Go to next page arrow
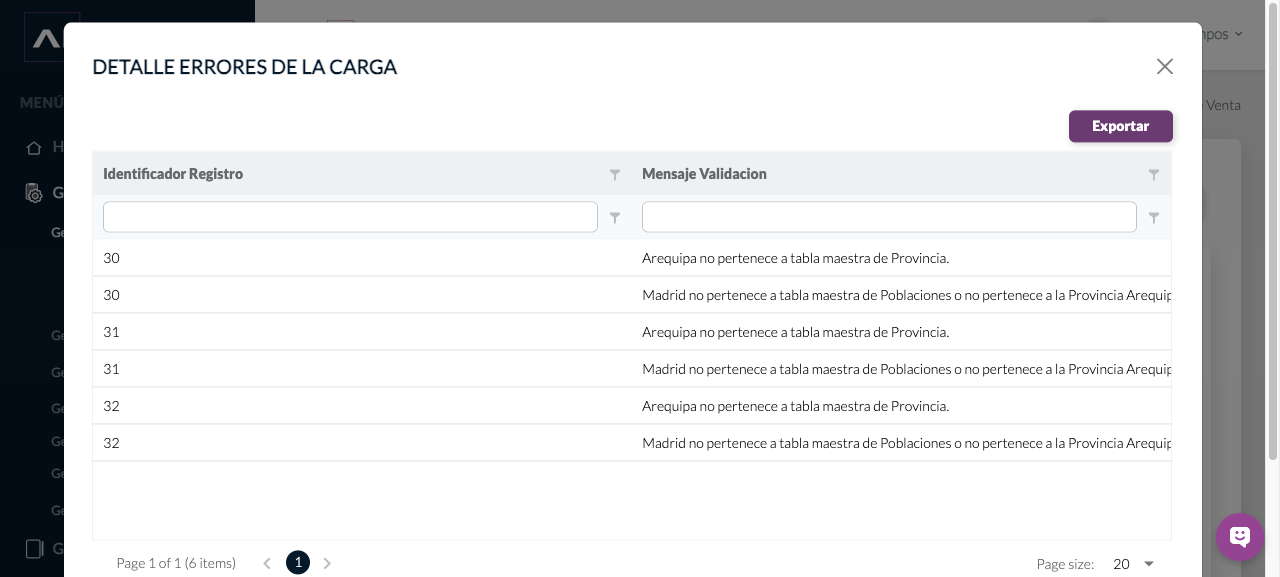 [x=327, y=563]
